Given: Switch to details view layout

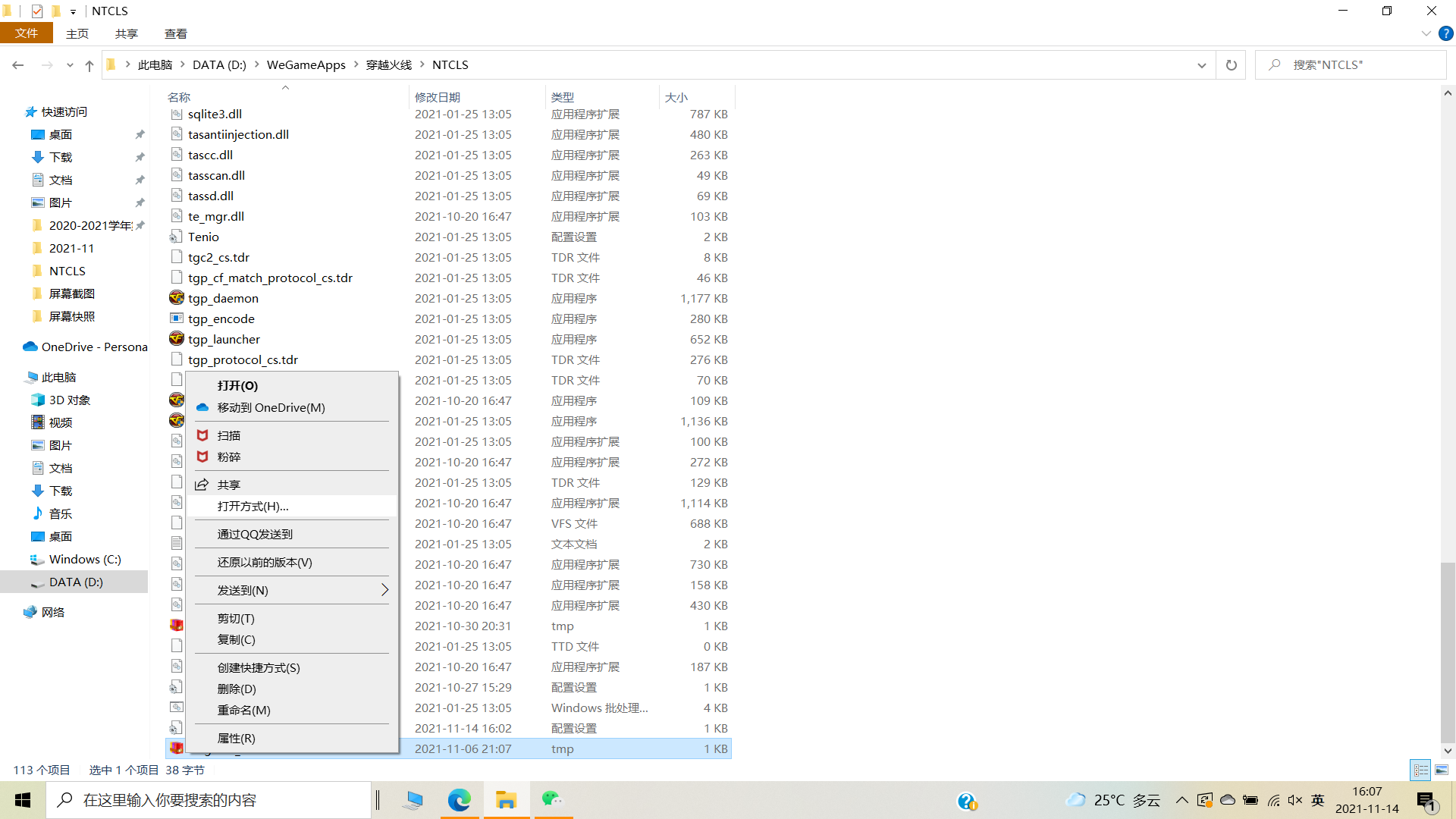Looking at the screenshot, I should point(1420,770).
